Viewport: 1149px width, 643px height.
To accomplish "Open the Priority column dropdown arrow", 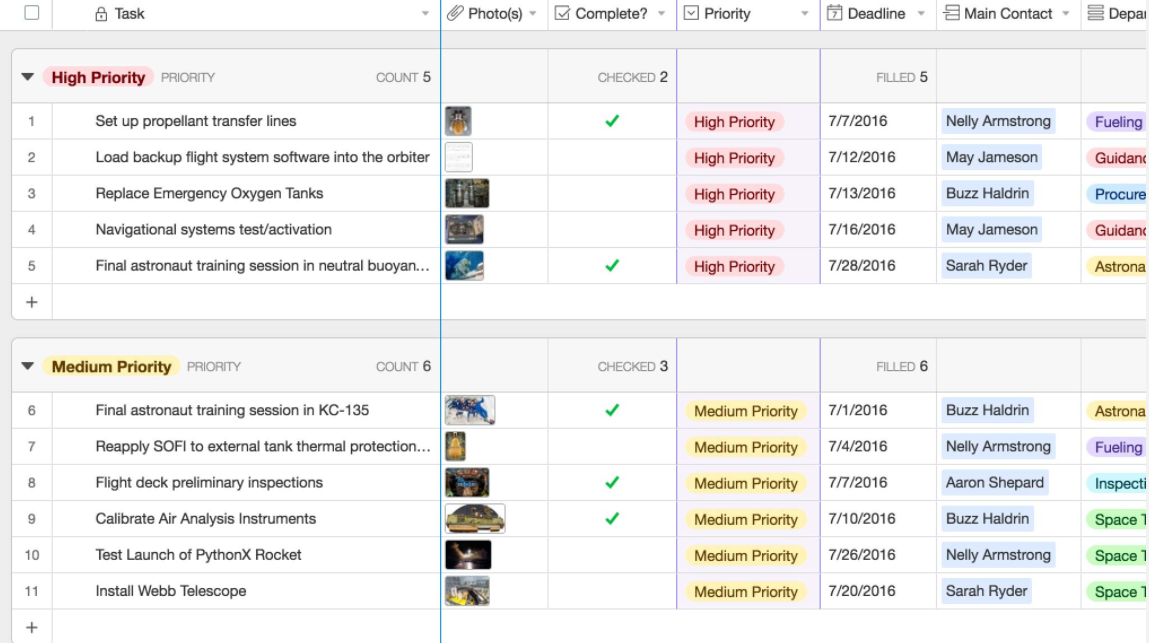I will click(x=805, y=14).
